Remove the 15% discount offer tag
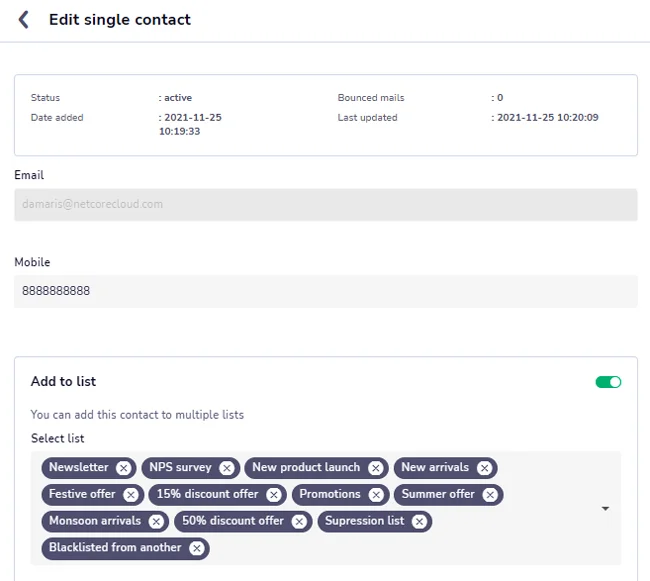This screenshot has height=581, width=650. pyautogui.click(x=274, y=495)
